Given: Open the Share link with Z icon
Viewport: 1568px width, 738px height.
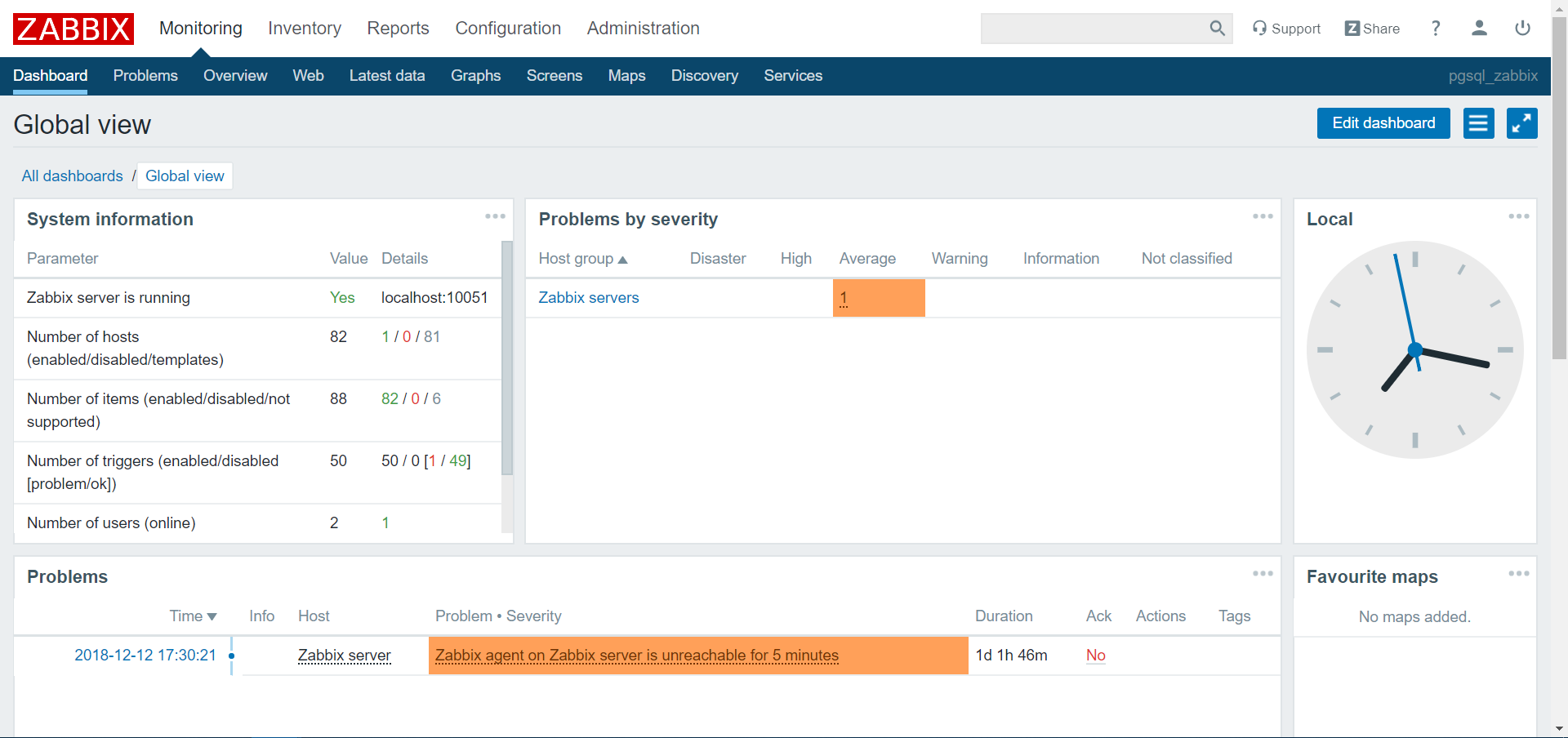Looking at the screenshot, I should pyautogui.click(x=1372, y=29).
